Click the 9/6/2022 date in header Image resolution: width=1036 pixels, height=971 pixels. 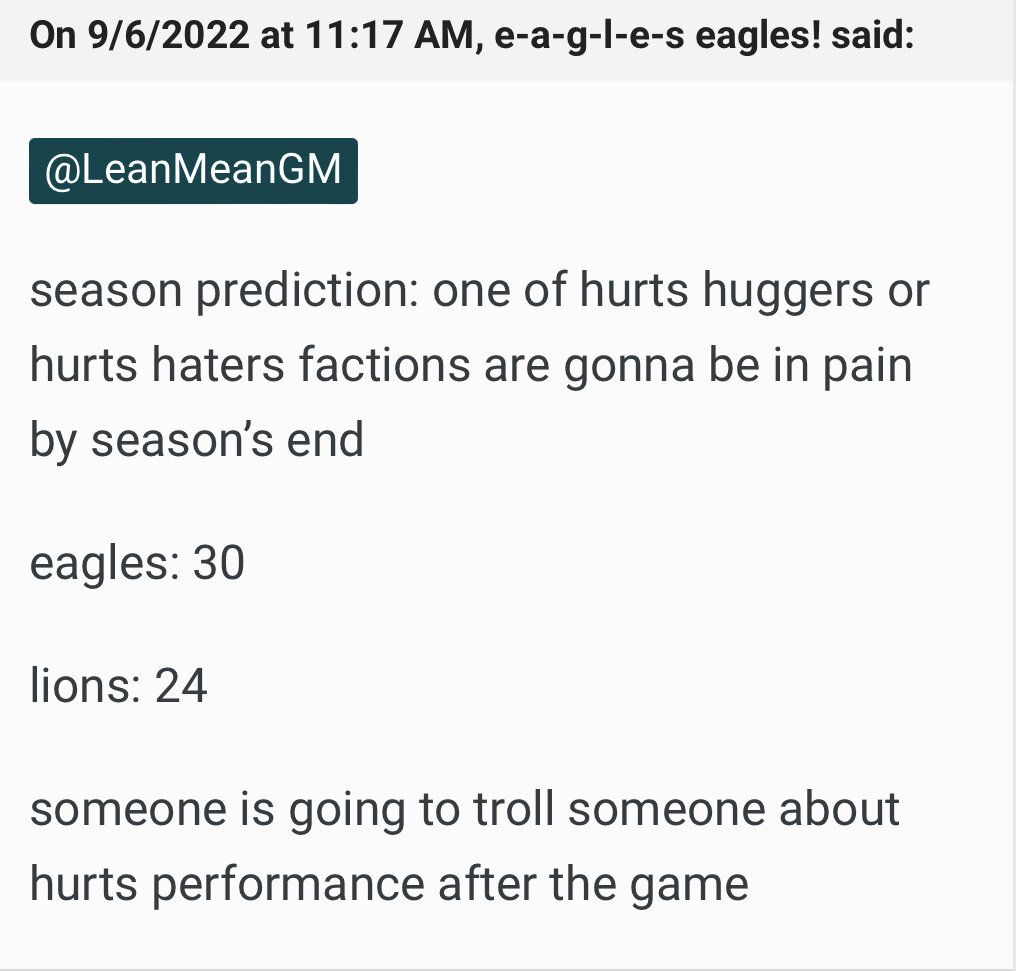168,35
